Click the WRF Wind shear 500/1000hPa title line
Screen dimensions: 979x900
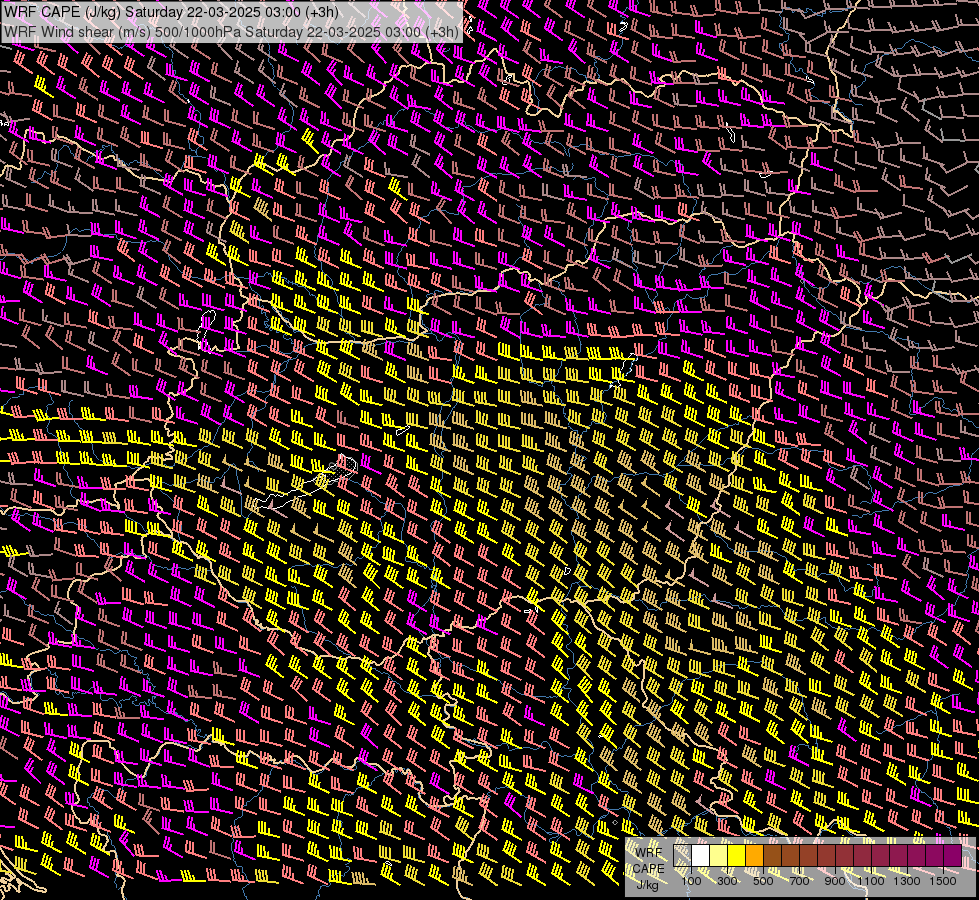coord(231,32)
